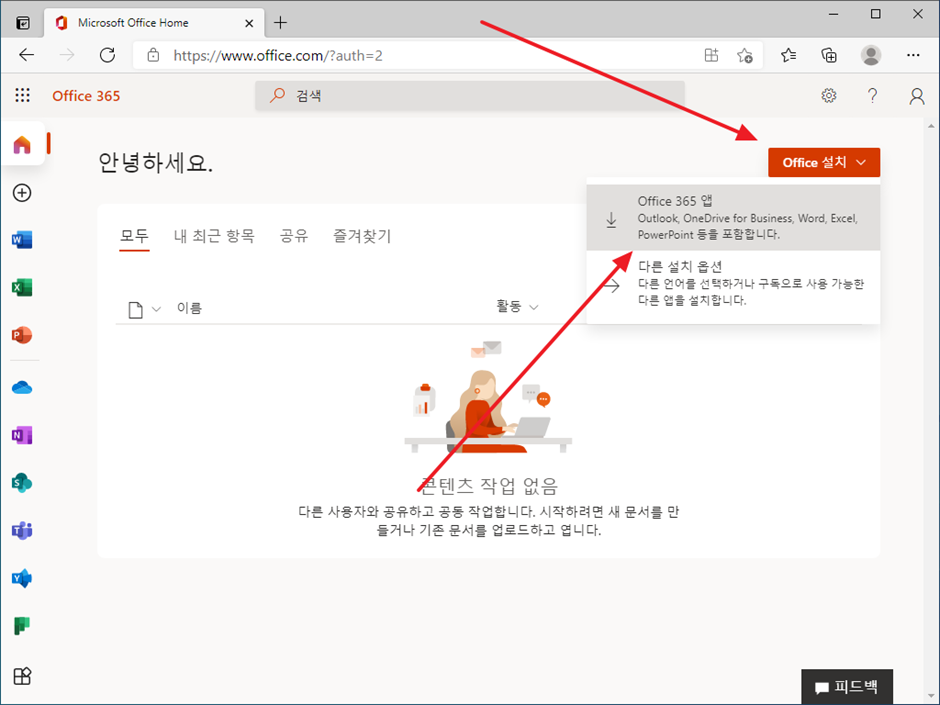940x705 pixels.
Task: Click inside the 검색 search box
Action: [470, 95]
